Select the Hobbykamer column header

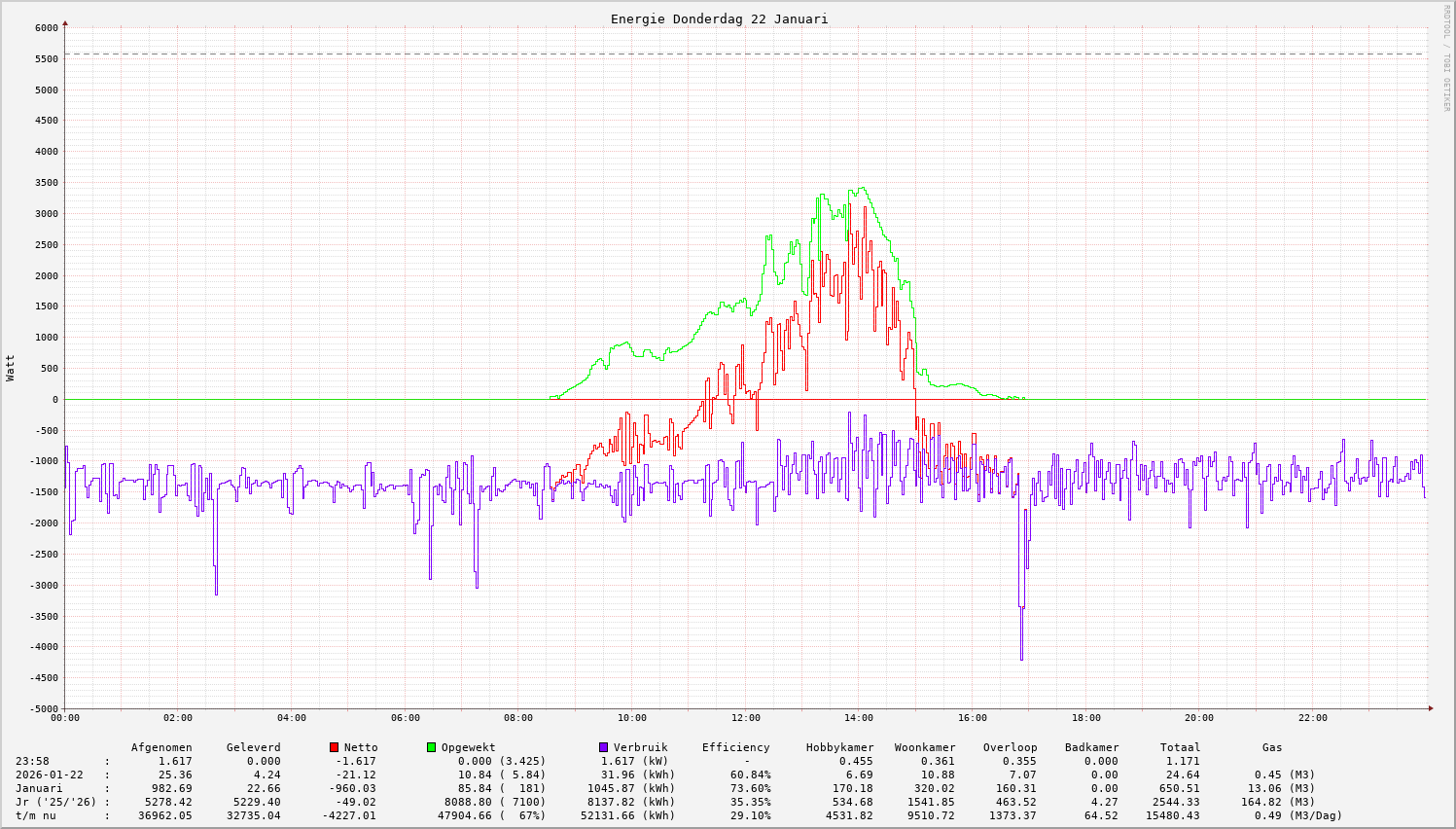pos(839,747)
